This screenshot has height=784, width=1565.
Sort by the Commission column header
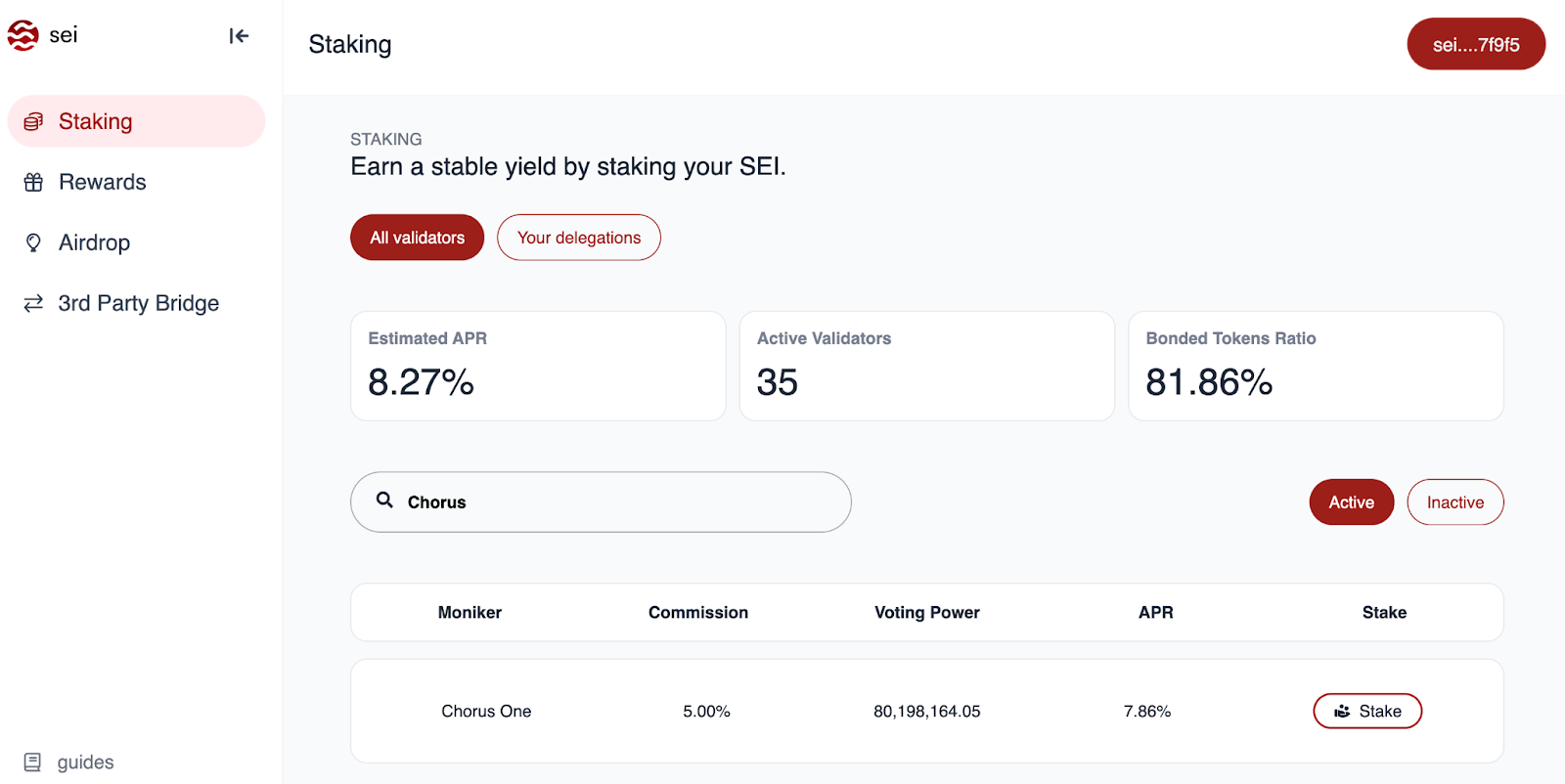697,613
